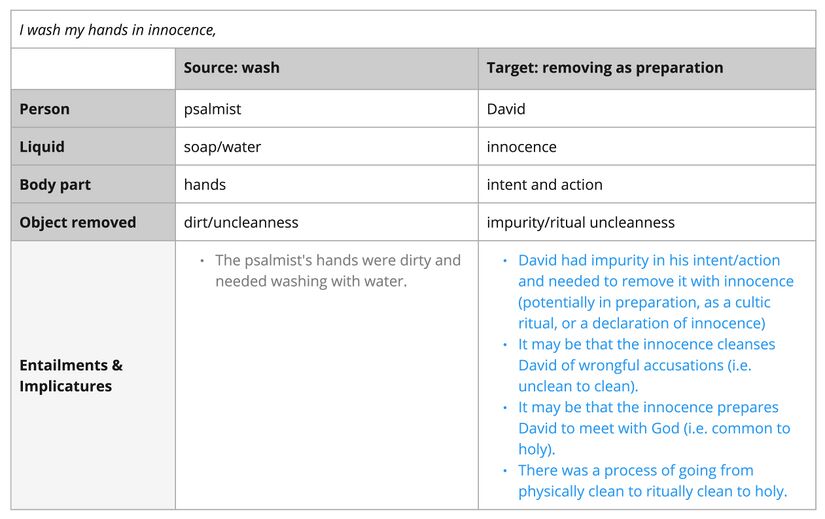Select the 'impurity/ritual uncleanness' cell

pyautogui.click(x=581, y=222)
